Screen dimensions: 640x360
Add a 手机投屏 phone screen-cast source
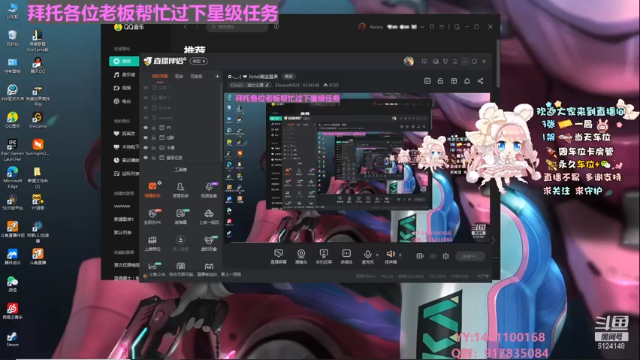coord(324,256)
